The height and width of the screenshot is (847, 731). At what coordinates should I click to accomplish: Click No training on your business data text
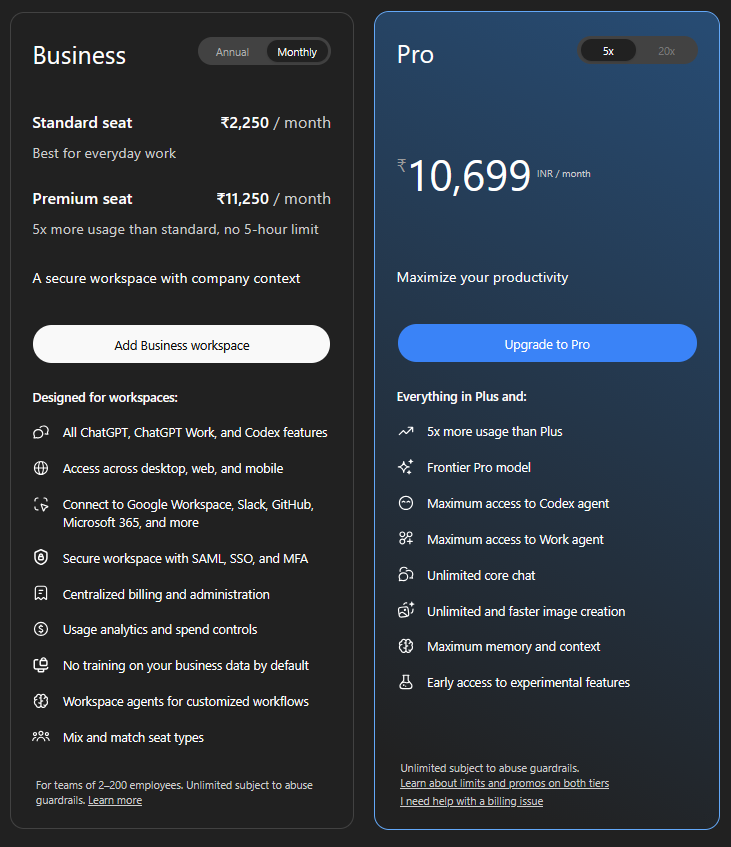click(x=186, y=666)
